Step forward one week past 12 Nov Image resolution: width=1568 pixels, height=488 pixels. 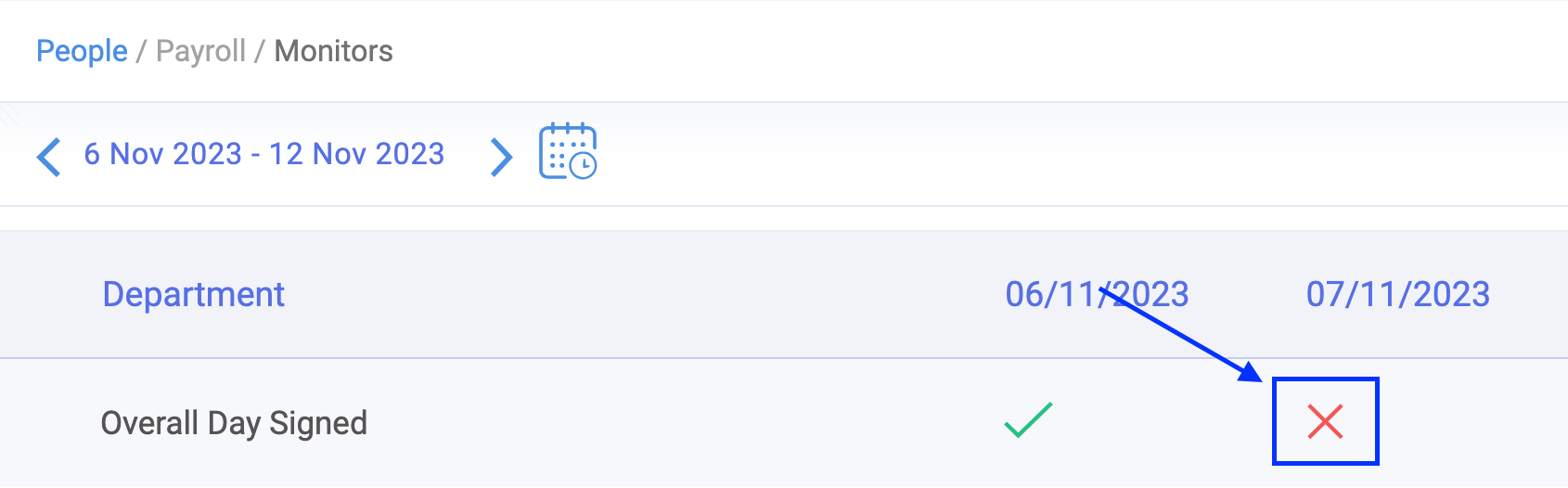[501, 157]
